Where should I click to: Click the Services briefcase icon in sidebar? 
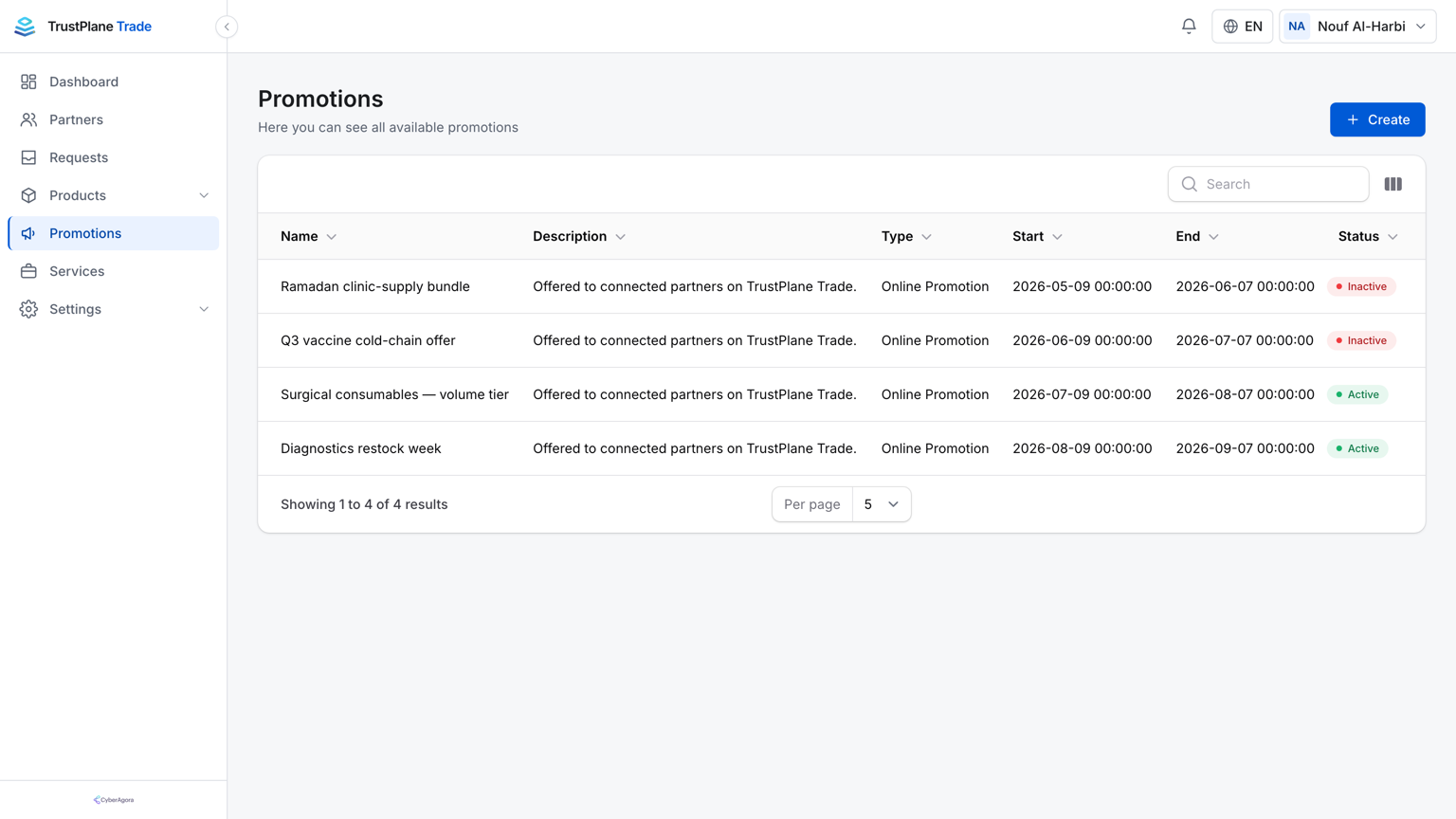pos(28,271)
